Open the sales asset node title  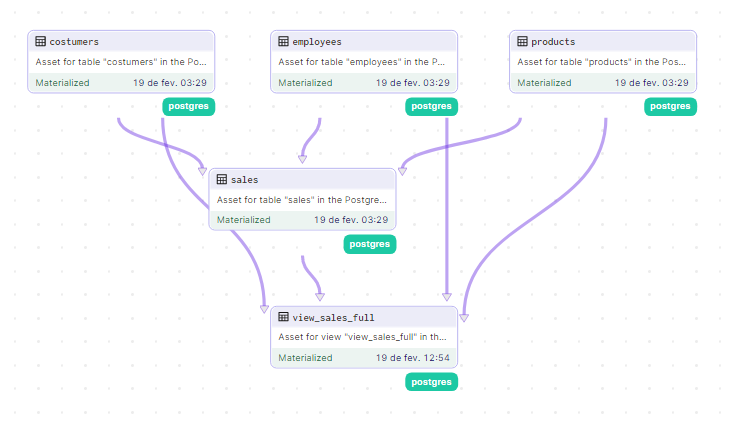[244, 180]
